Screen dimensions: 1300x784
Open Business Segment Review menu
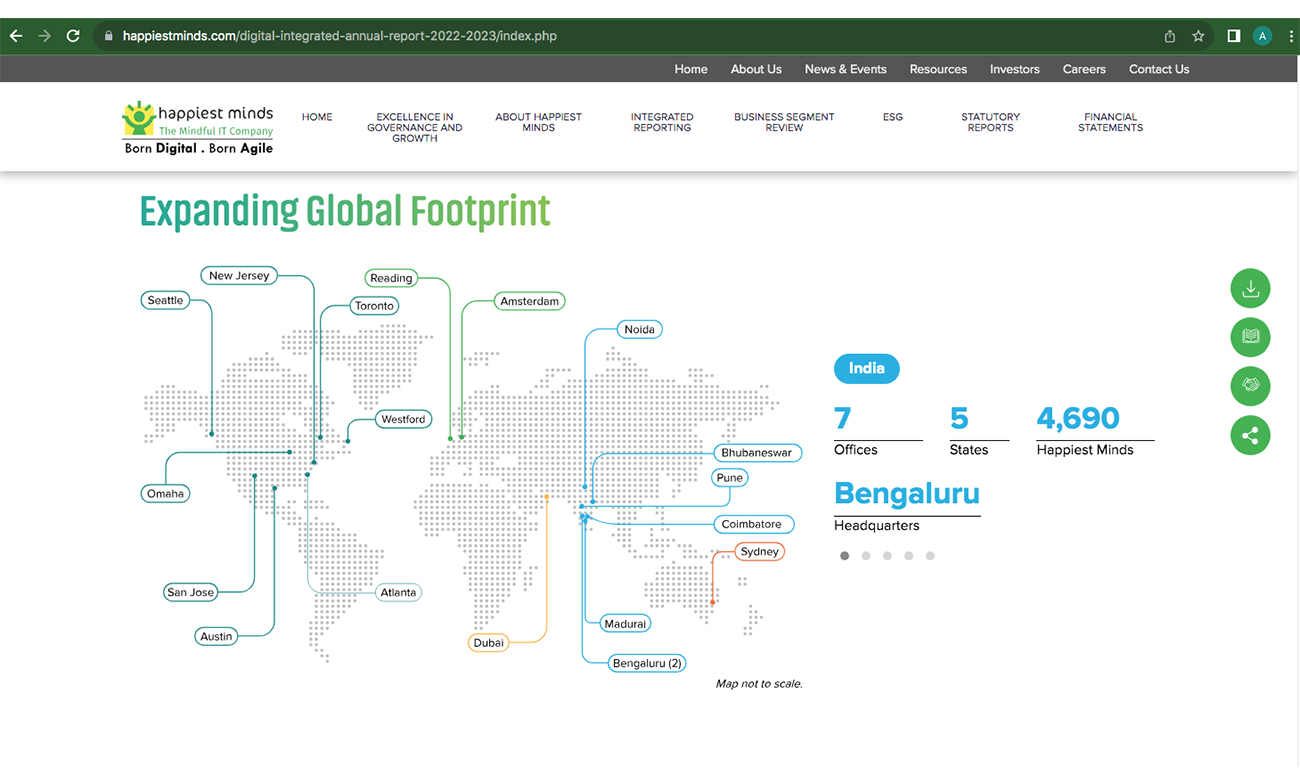click(784, 122)
